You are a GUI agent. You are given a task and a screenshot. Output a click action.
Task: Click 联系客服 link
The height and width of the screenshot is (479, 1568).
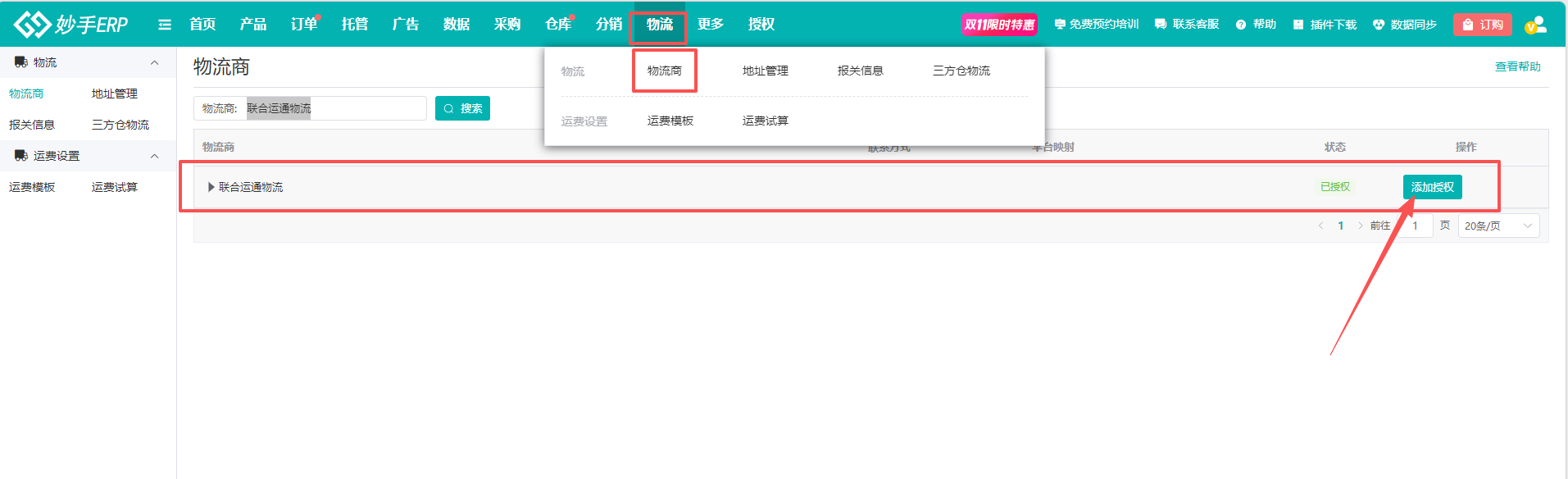coord(1187,25)
